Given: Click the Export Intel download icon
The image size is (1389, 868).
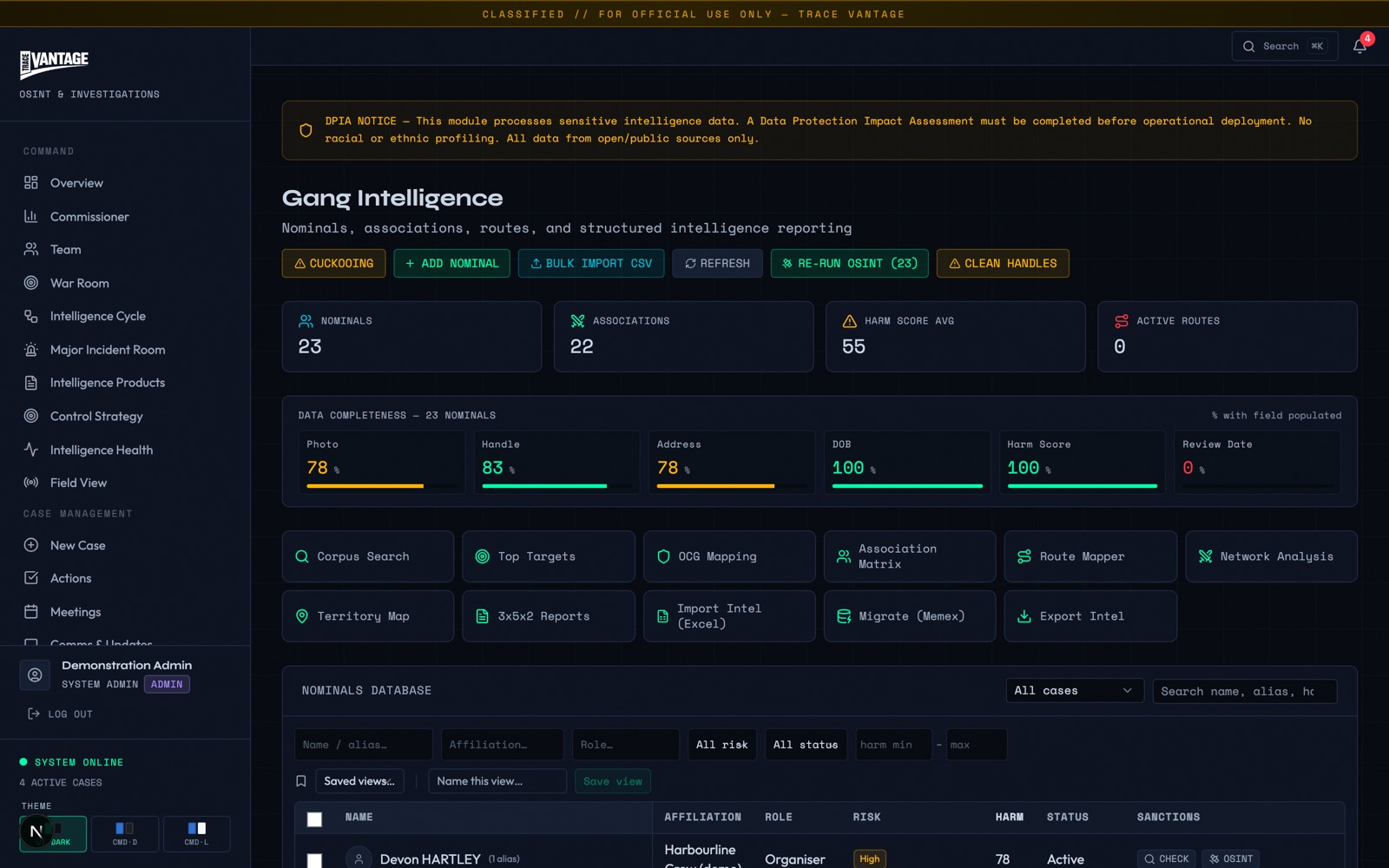Looking at the screenshot, I should coord(1024,616).
